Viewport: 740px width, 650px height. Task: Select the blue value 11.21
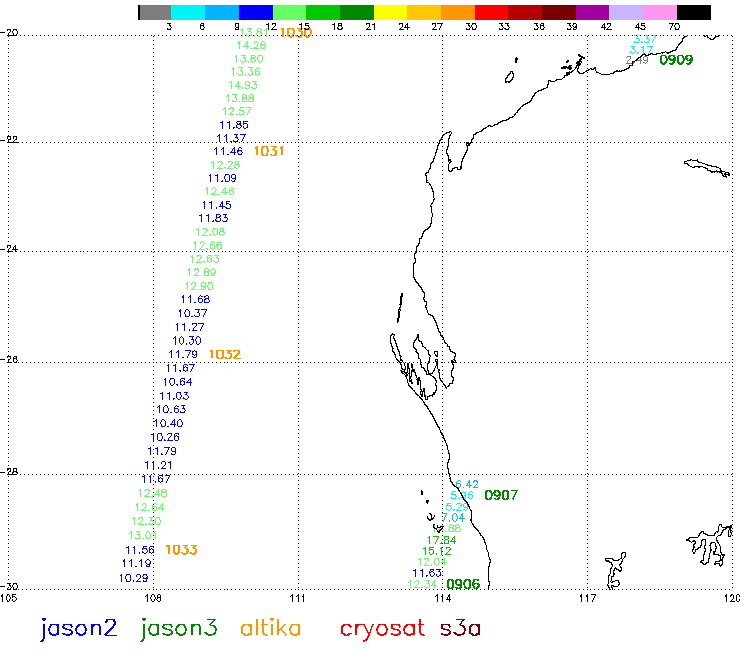(159, 466)
